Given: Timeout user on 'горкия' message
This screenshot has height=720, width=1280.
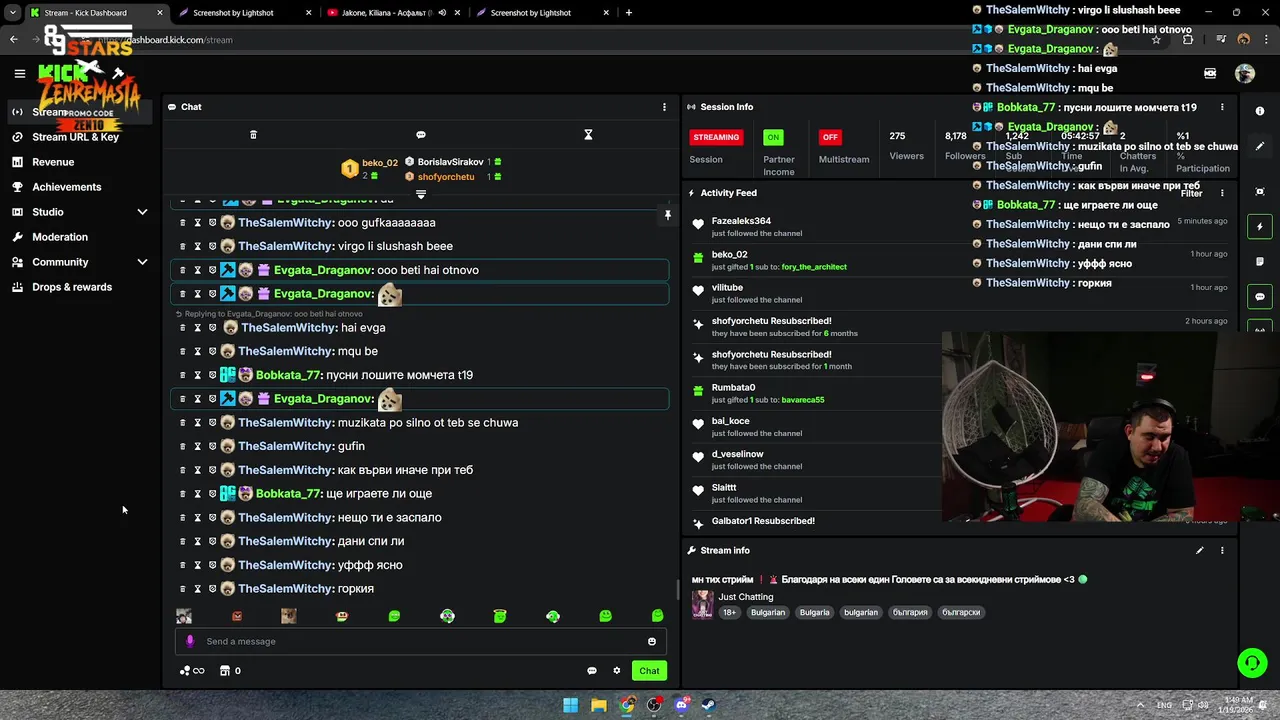Looking at the screenshot, I should point(197,589).
